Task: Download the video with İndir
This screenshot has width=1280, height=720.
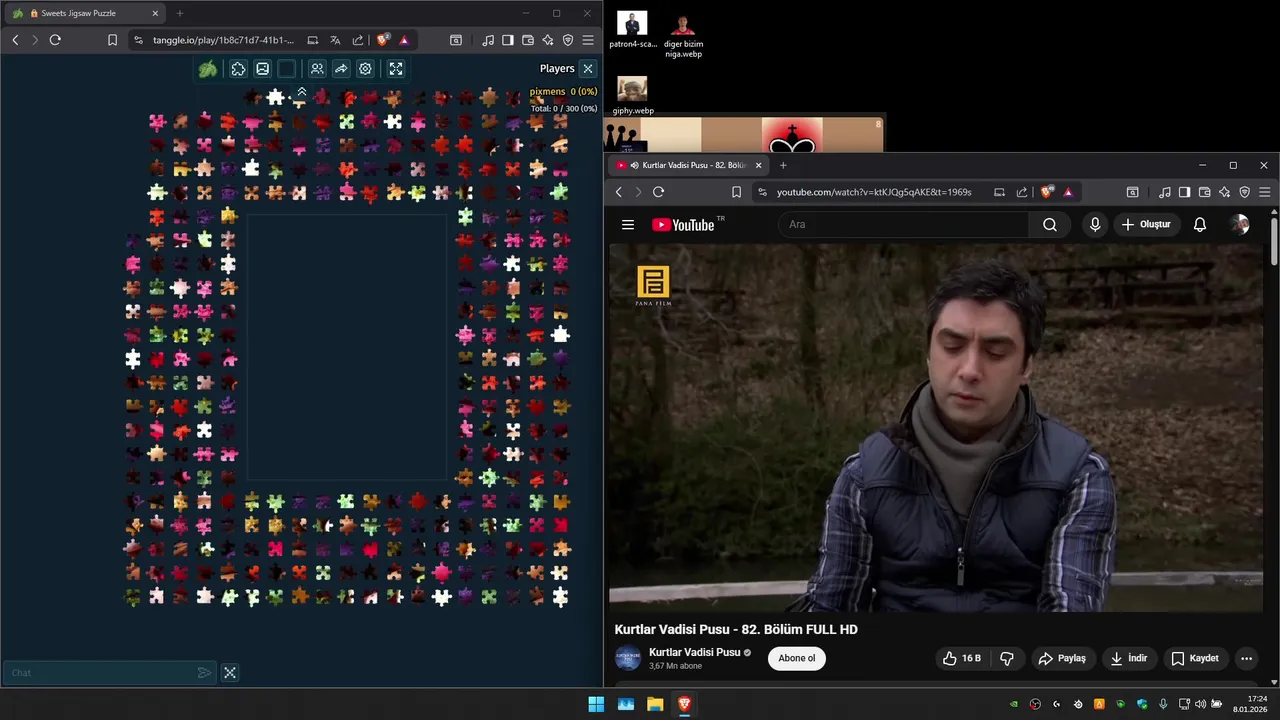Action: click(1128, 658)
